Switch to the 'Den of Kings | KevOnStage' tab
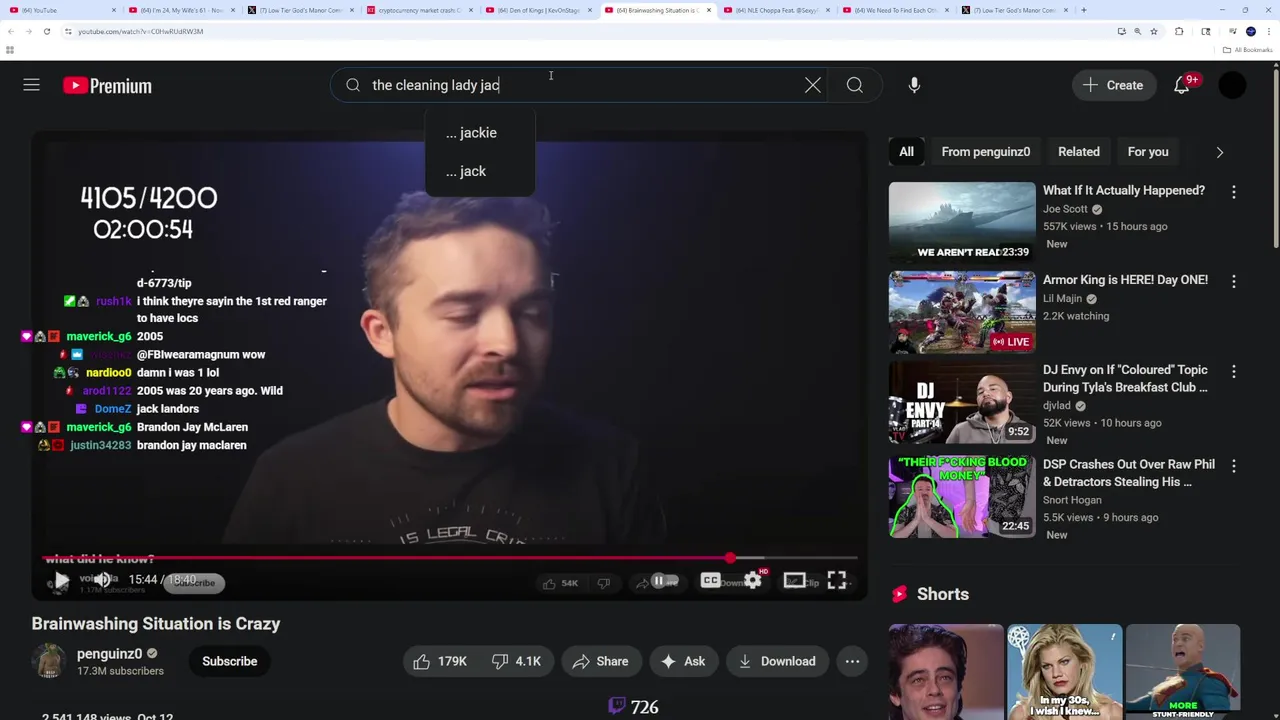This screenshot has height=720, width=1280. click(x=538, y=10)
